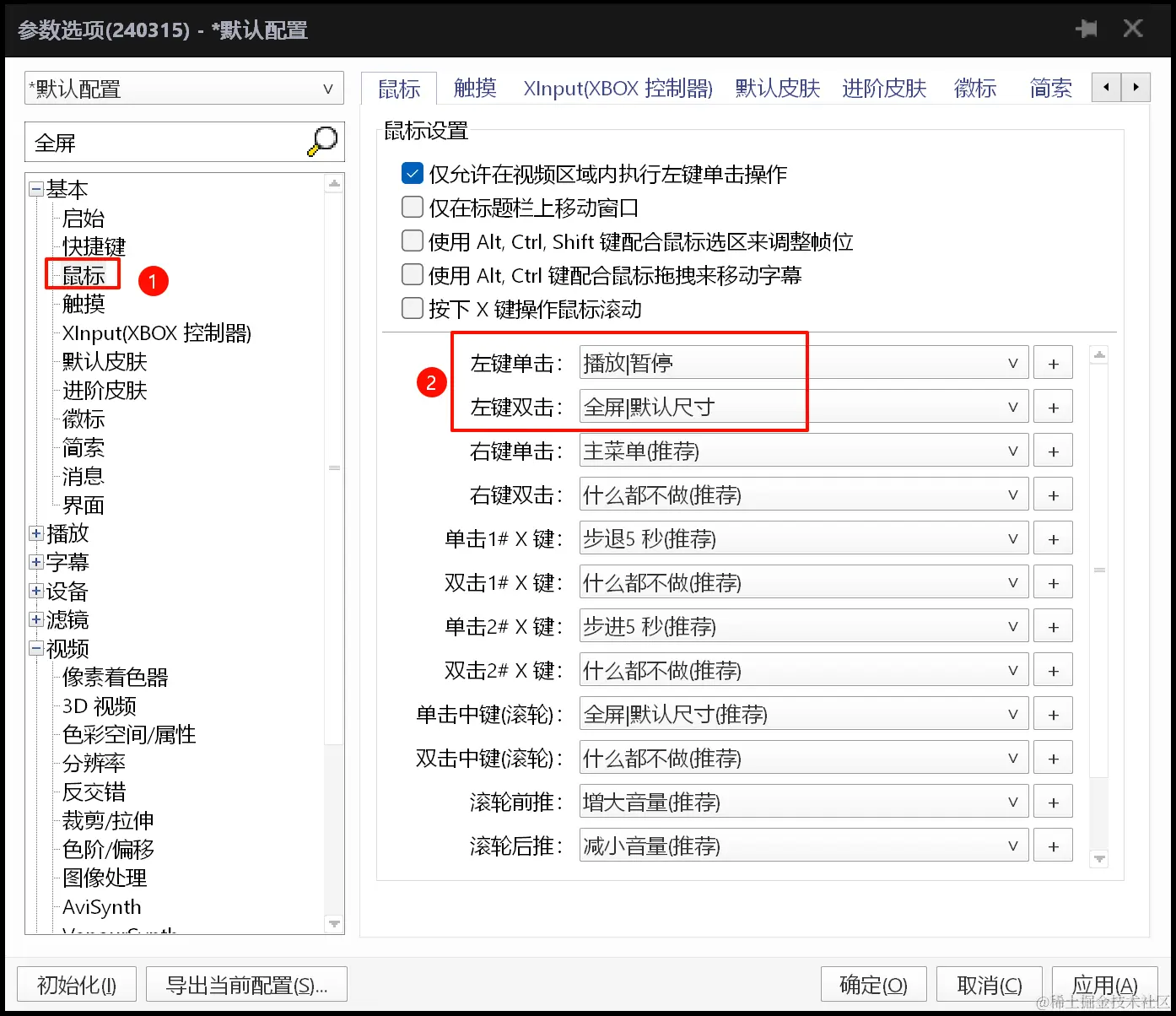Click the + button beside 单击中键(滚轮)
Image resolution: width=1176 pixels, height=1016 pixels.
(x=1053, y=713)
